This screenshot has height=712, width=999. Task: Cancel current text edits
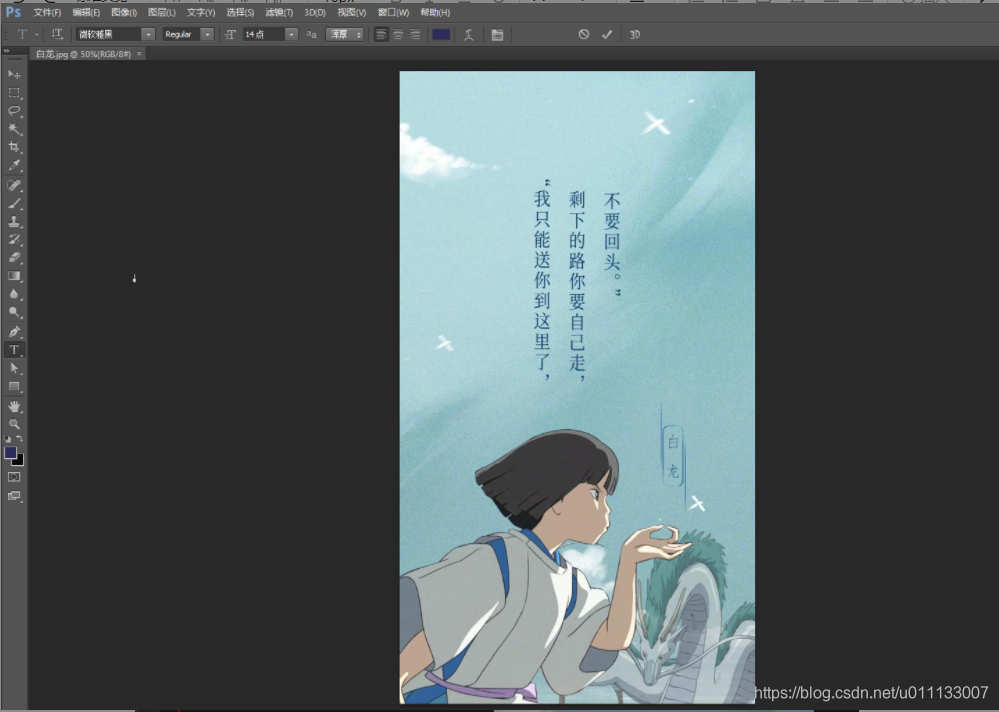[x=584, y=34]
